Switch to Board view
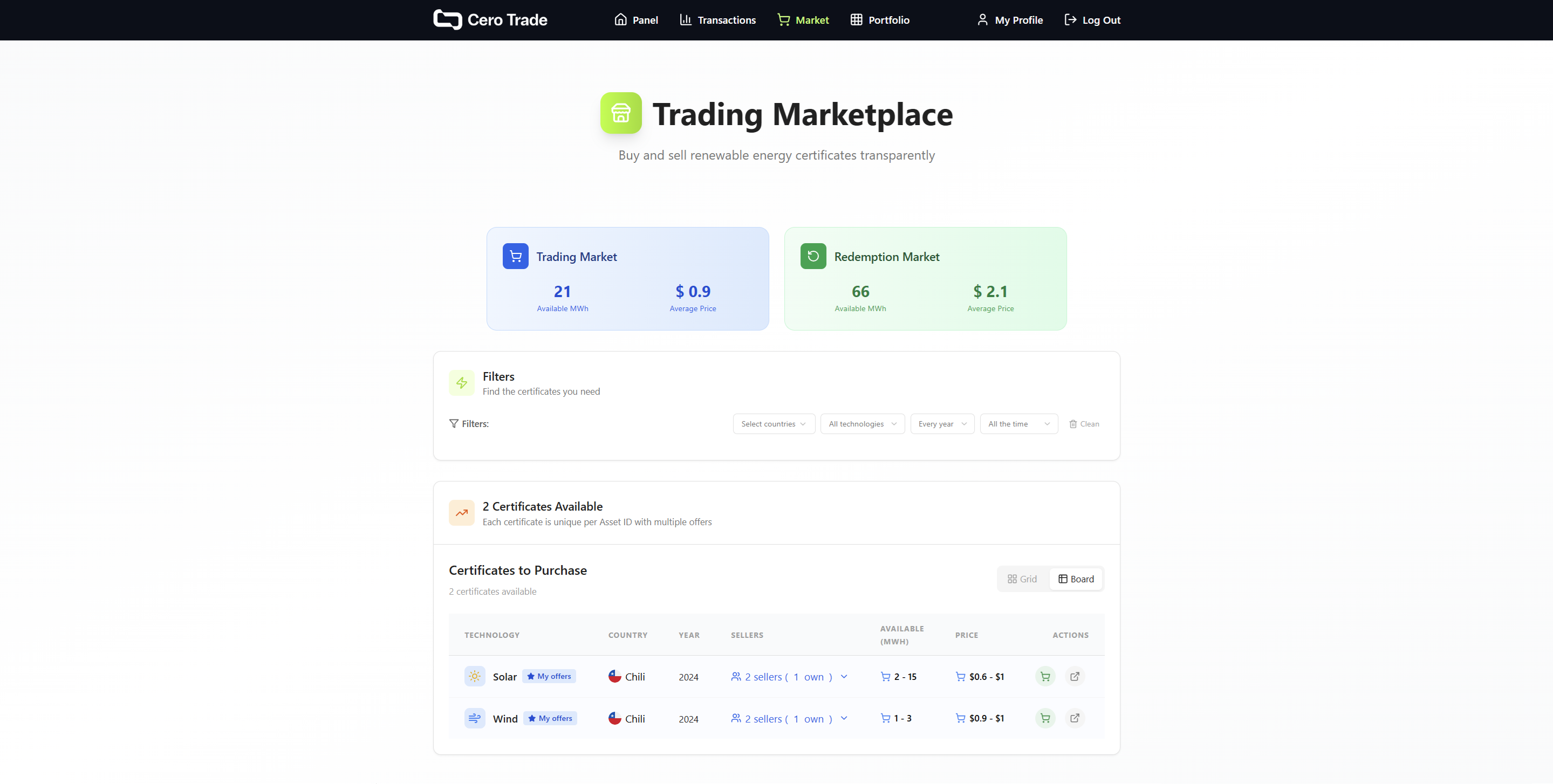The image size is (1553, 784). tap(1076, 579)
